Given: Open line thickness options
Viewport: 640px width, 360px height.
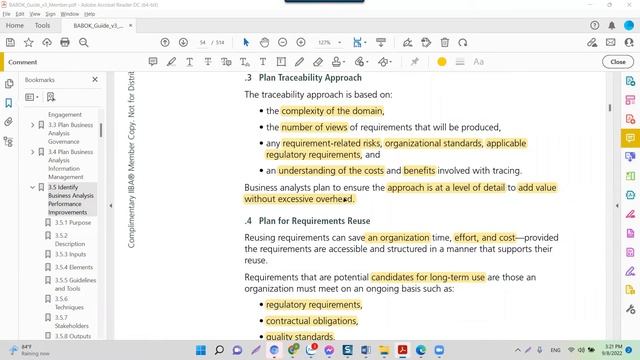Looking at the screenshot, I should [x=460, y=62].
